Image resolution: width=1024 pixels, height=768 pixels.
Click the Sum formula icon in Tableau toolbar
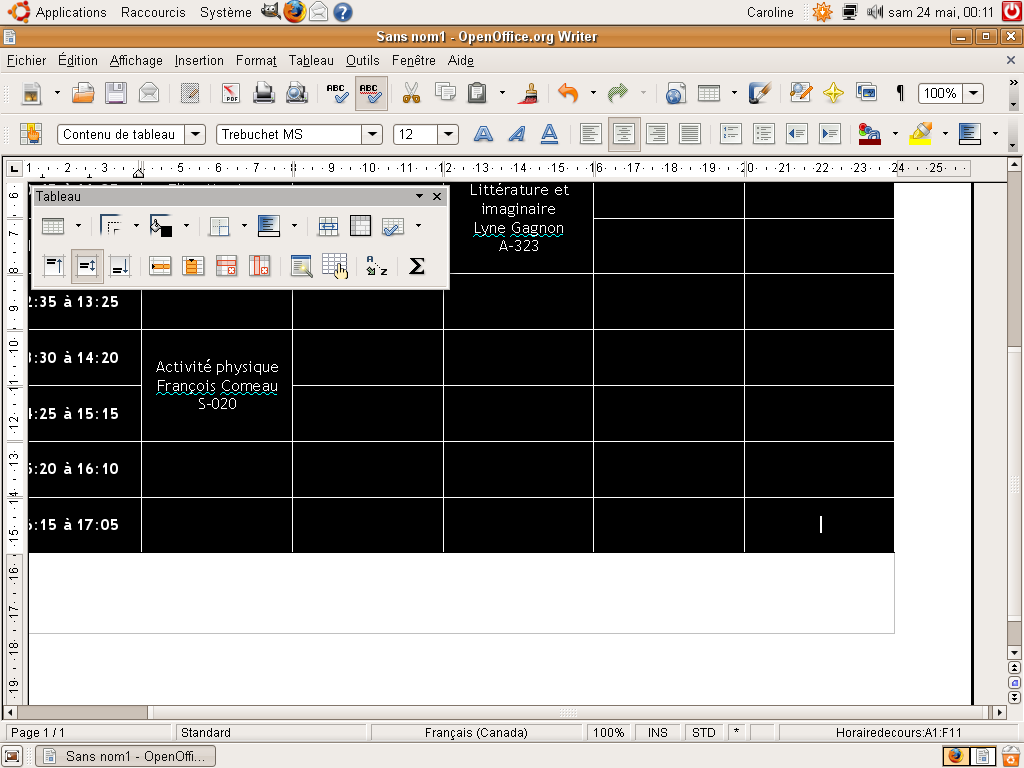click(x=417, y=266)
